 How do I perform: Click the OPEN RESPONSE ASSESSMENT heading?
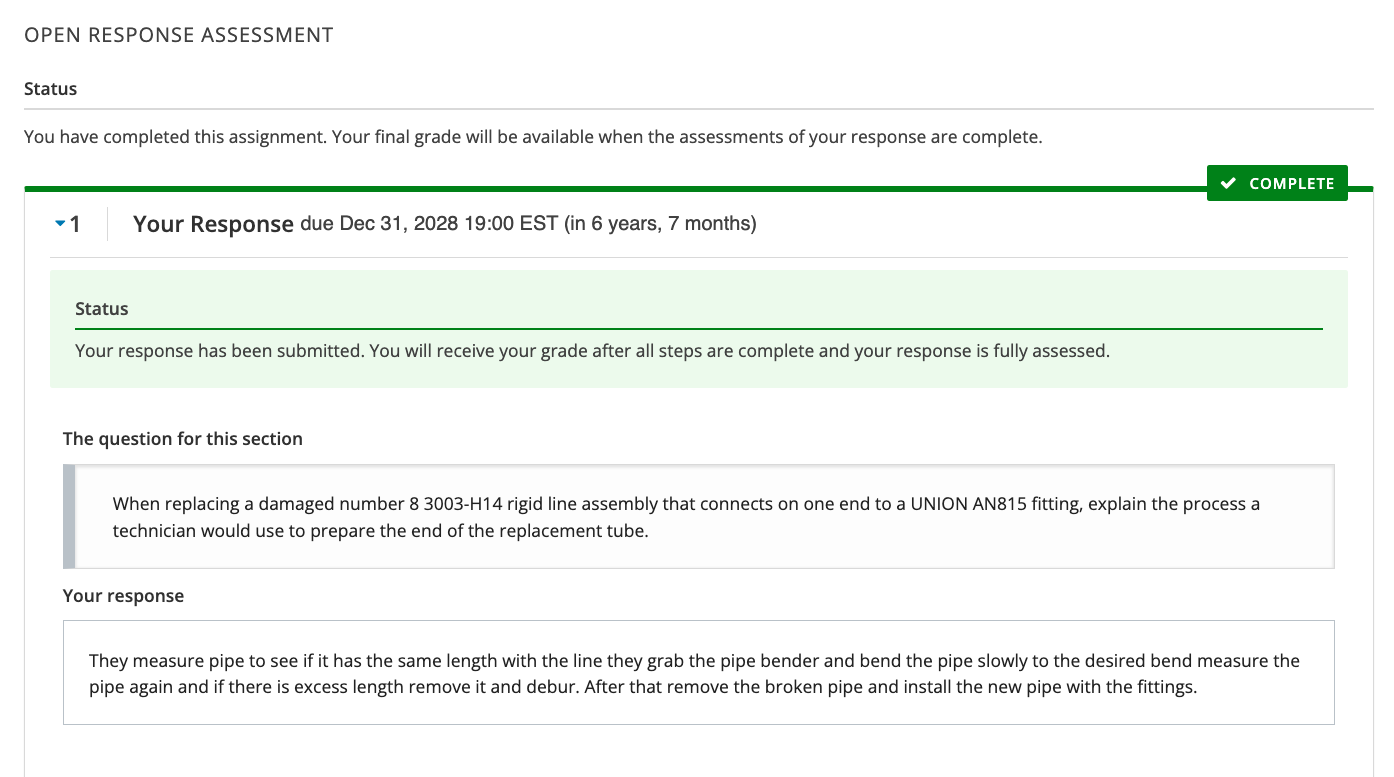[x=178, y=34]
